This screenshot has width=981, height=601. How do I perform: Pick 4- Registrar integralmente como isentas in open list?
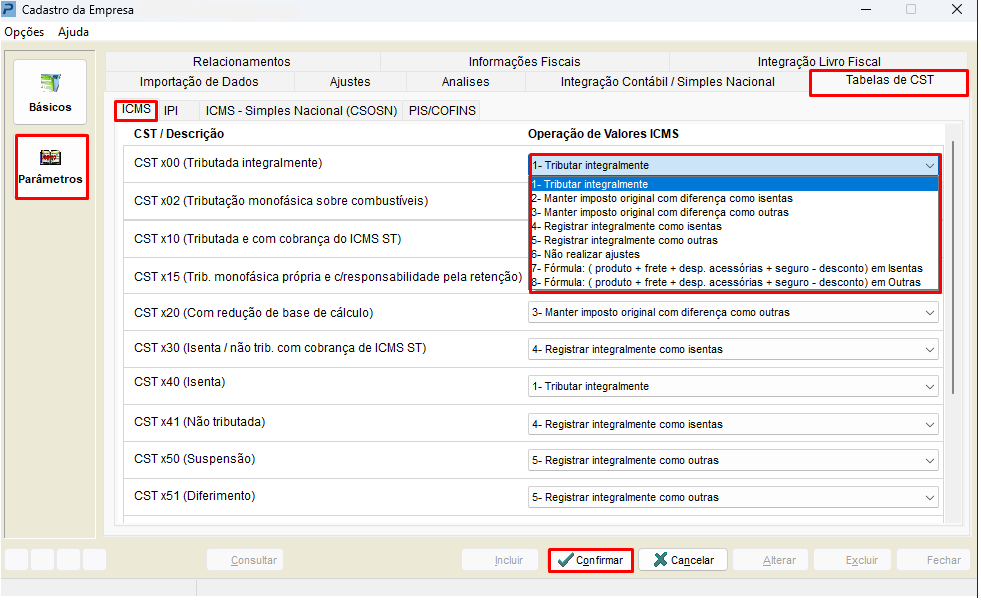(x=734, y=226)
